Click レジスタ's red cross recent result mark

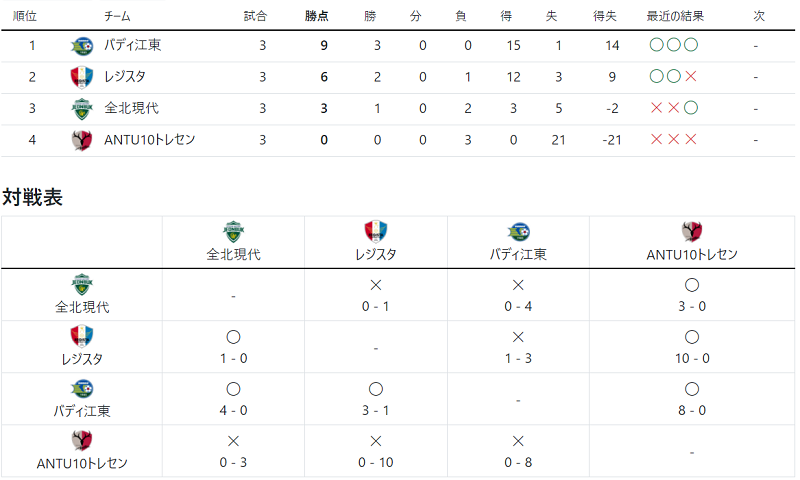click(691, 77)
